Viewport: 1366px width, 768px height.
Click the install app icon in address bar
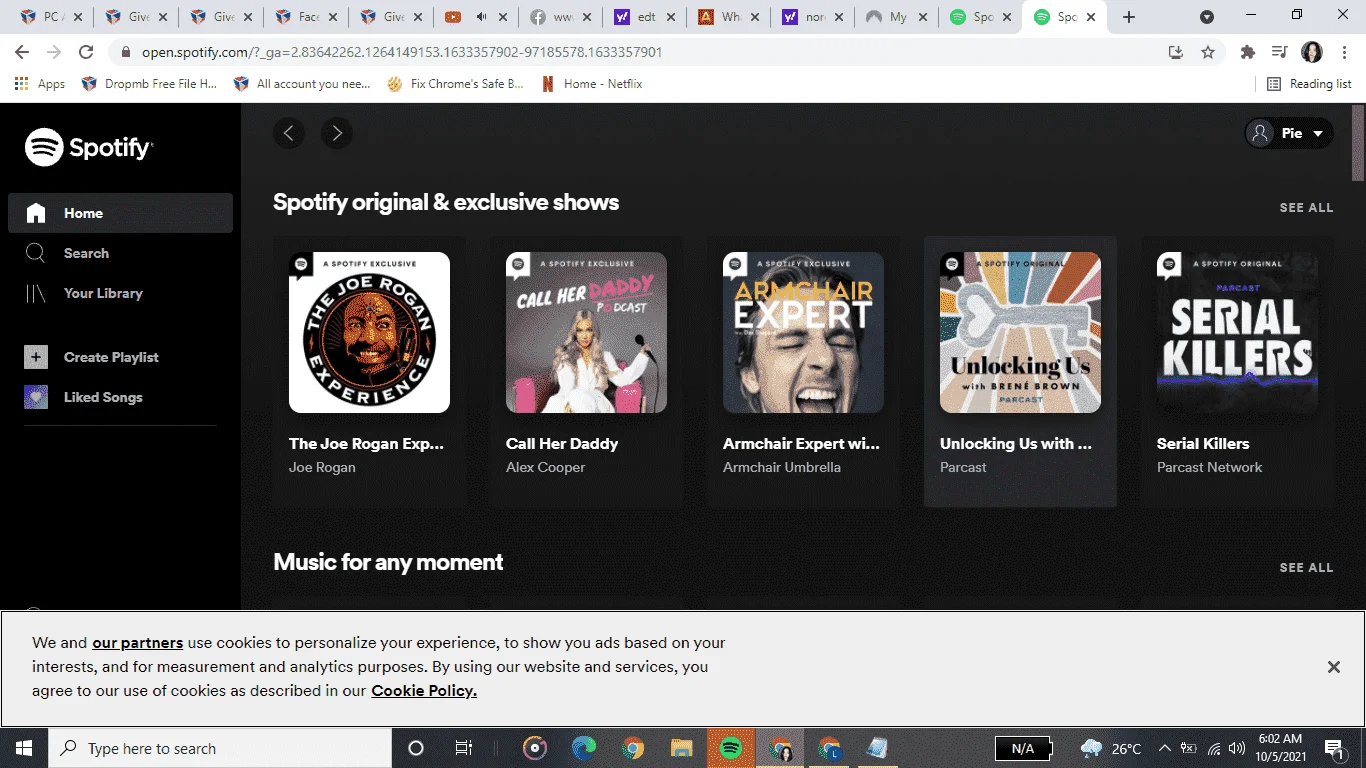(1176, 52)
